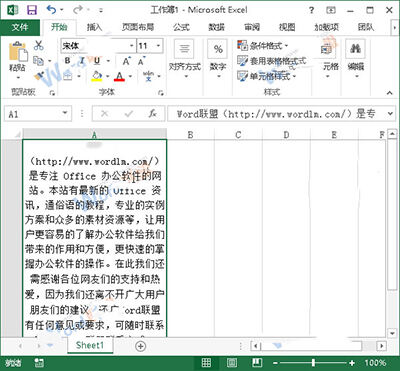Open Conditional Formatting menu
Screen dimensions: 400x371
(x=263, y=46)
